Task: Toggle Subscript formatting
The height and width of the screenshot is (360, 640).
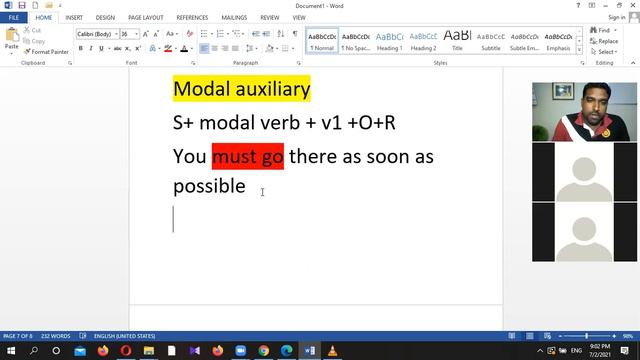Action: (128, 49)
